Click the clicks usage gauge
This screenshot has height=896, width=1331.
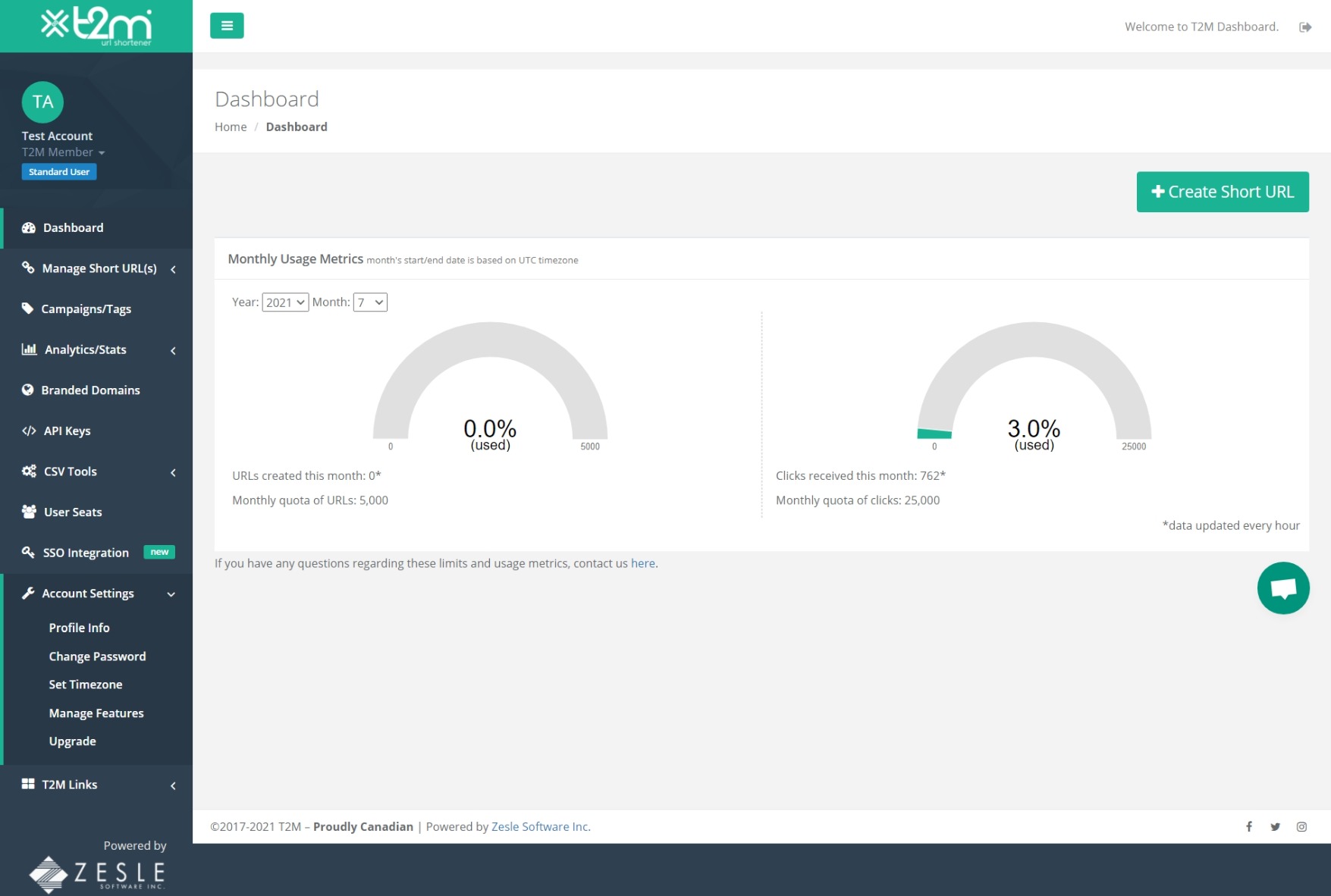[1034, 387]
